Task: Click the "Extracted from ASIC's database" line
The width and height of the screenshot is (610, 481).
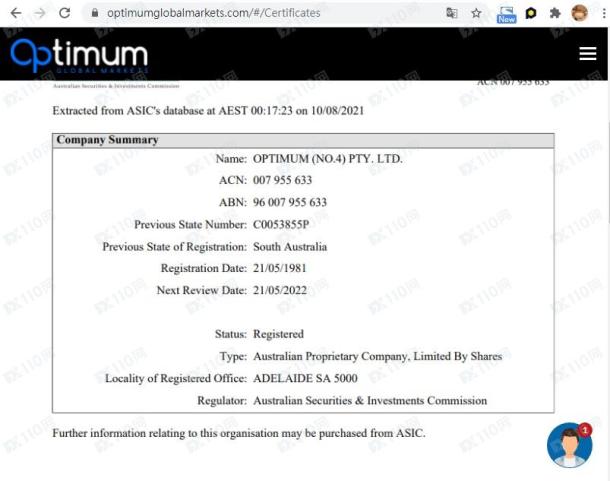Action: click(x=208, y=111)
